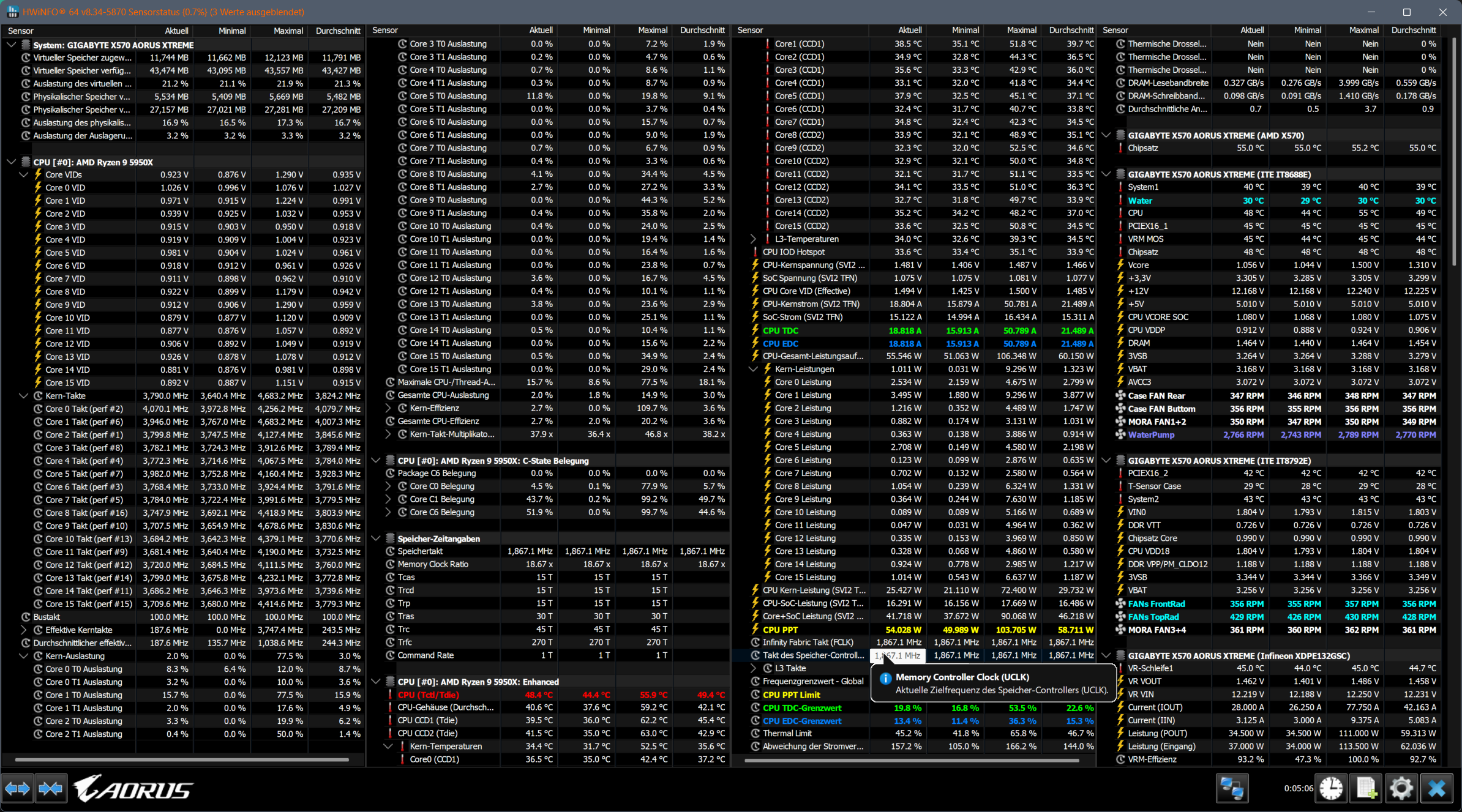The height and width of the screenshot is (812, 1462).
Task: Collapse the Core VIDs subtree
Action: [x=23, y=175]
